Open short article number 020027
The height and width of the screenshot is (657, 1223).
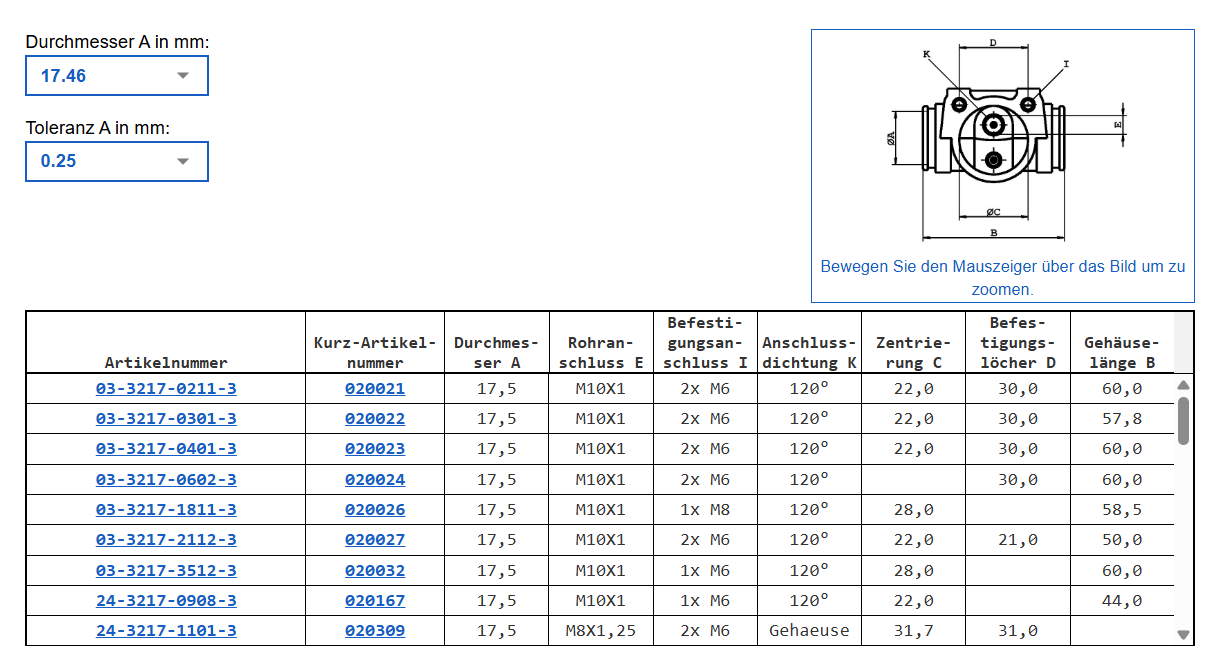[375, 540]
